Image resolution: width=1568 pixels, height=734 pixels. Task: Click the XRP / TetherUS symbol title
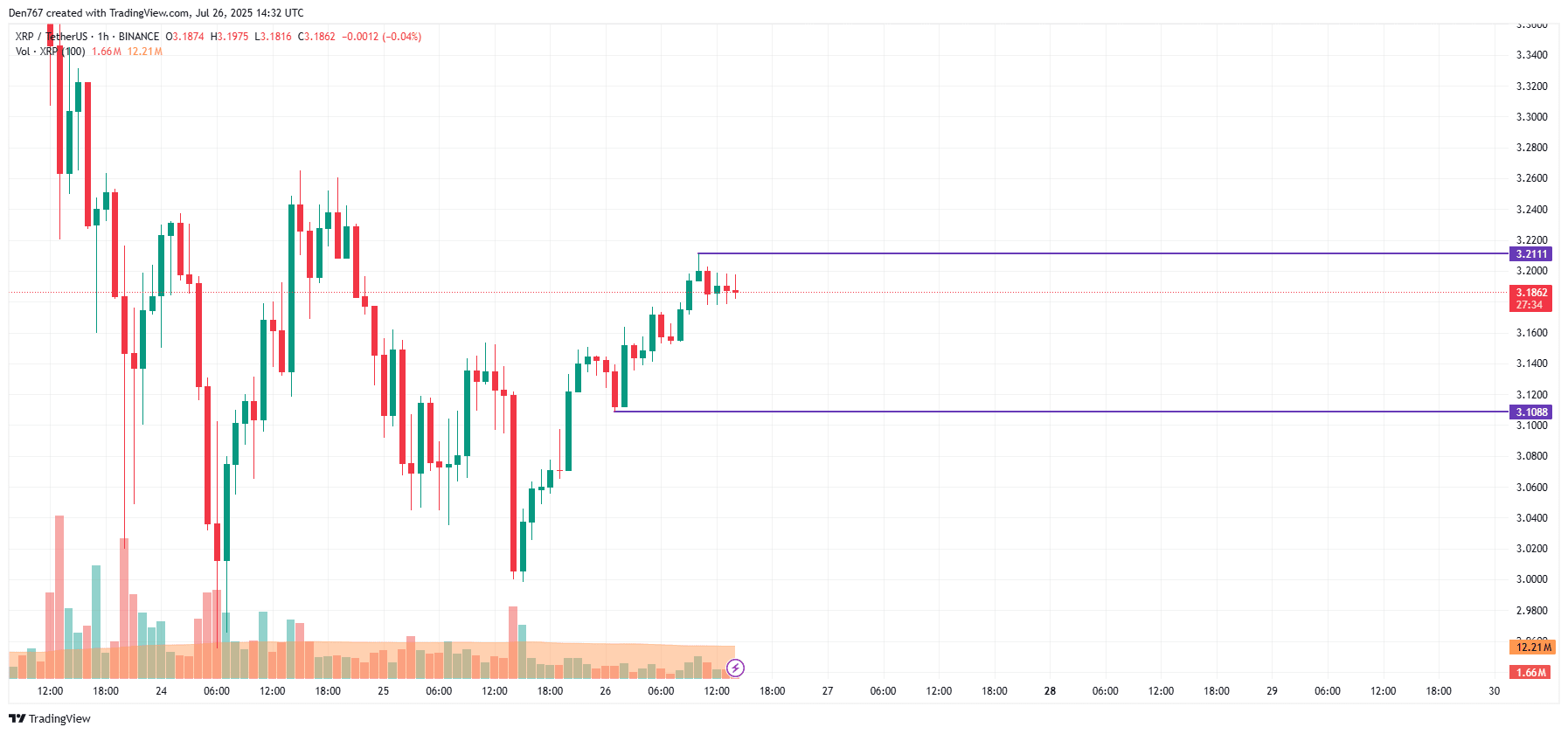point(52,37)
